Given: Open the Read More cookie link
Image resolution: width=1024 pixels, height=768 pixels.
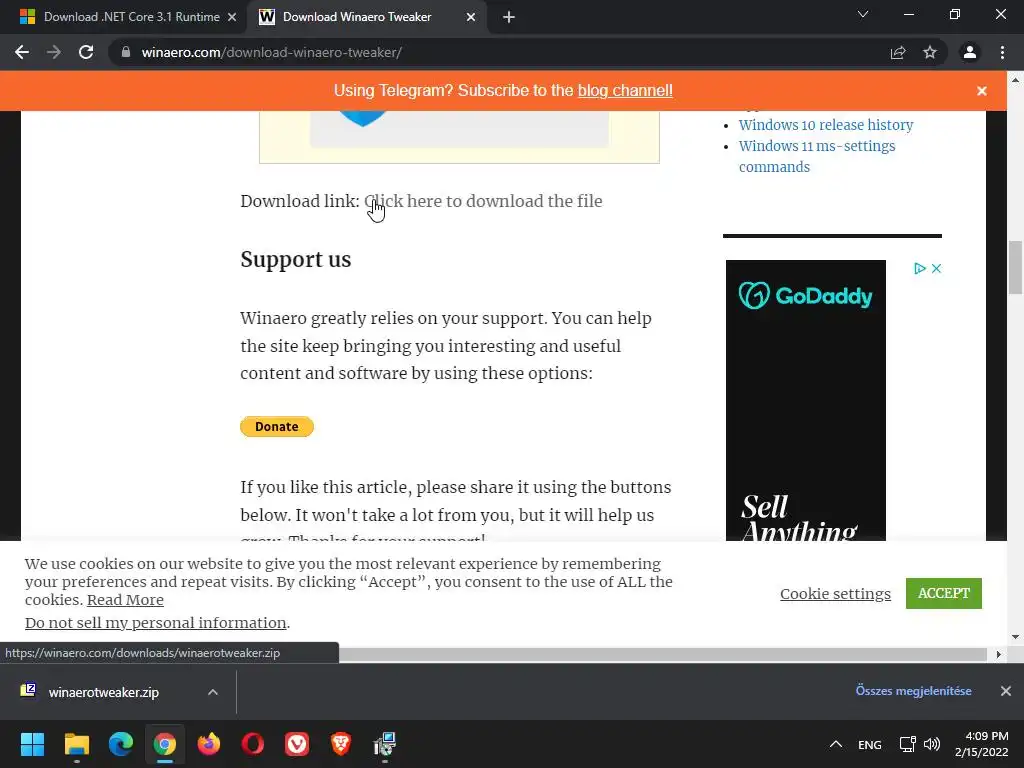Looking at the screenshot, I should (125, 600).
